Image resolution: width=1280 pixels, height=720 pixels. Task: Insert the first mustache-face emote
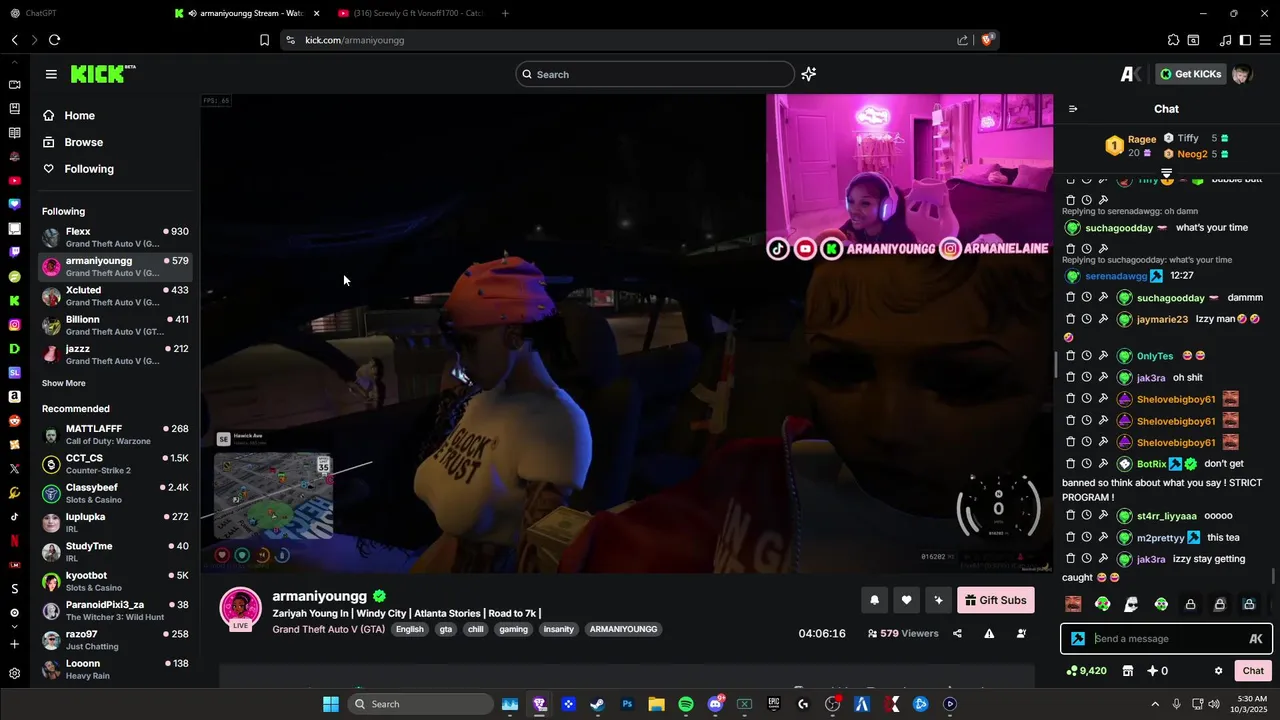tap(1073, 604)
